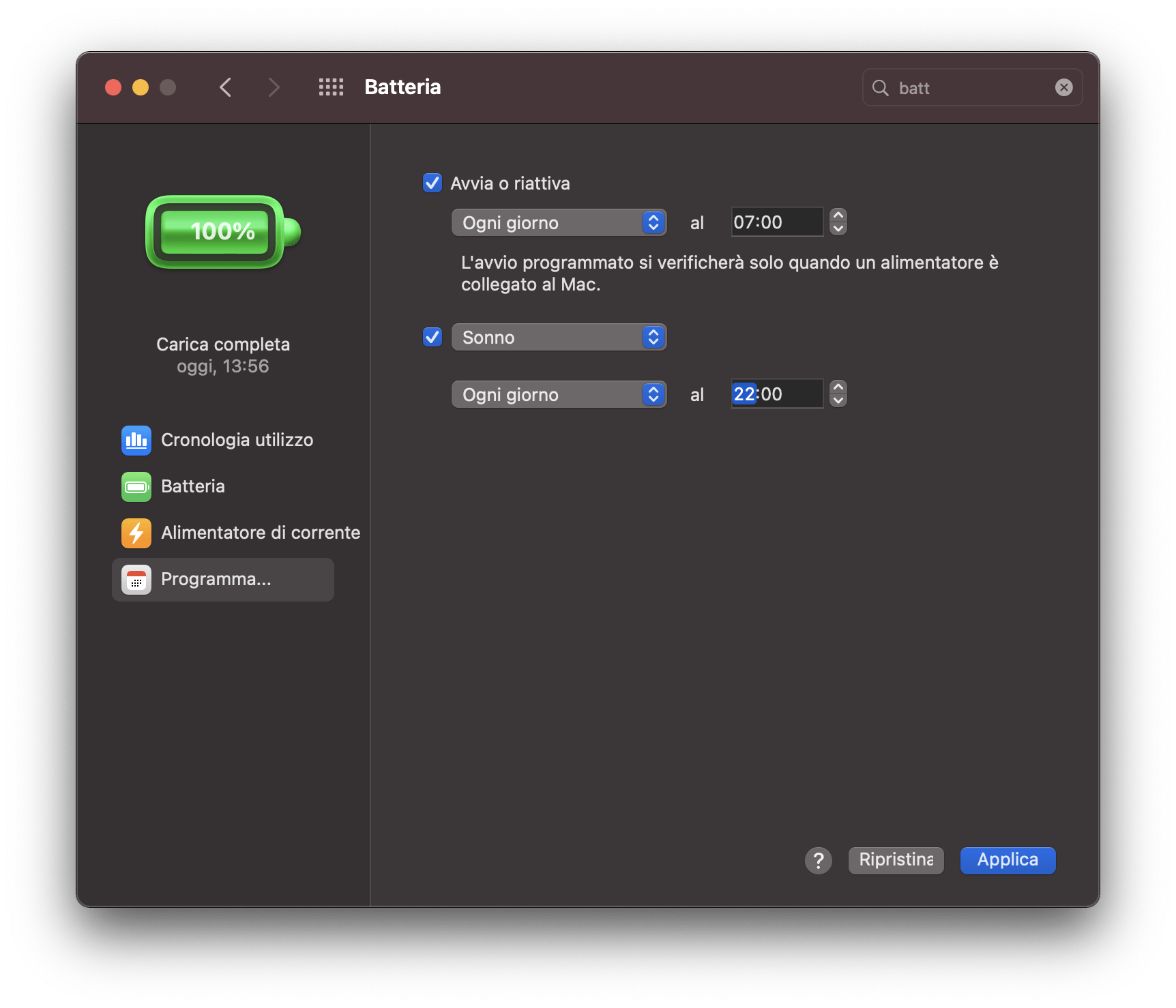Open the Sonno action dropdown
Viewport: 1176px width, 1008px height.
tap(559, 337)
